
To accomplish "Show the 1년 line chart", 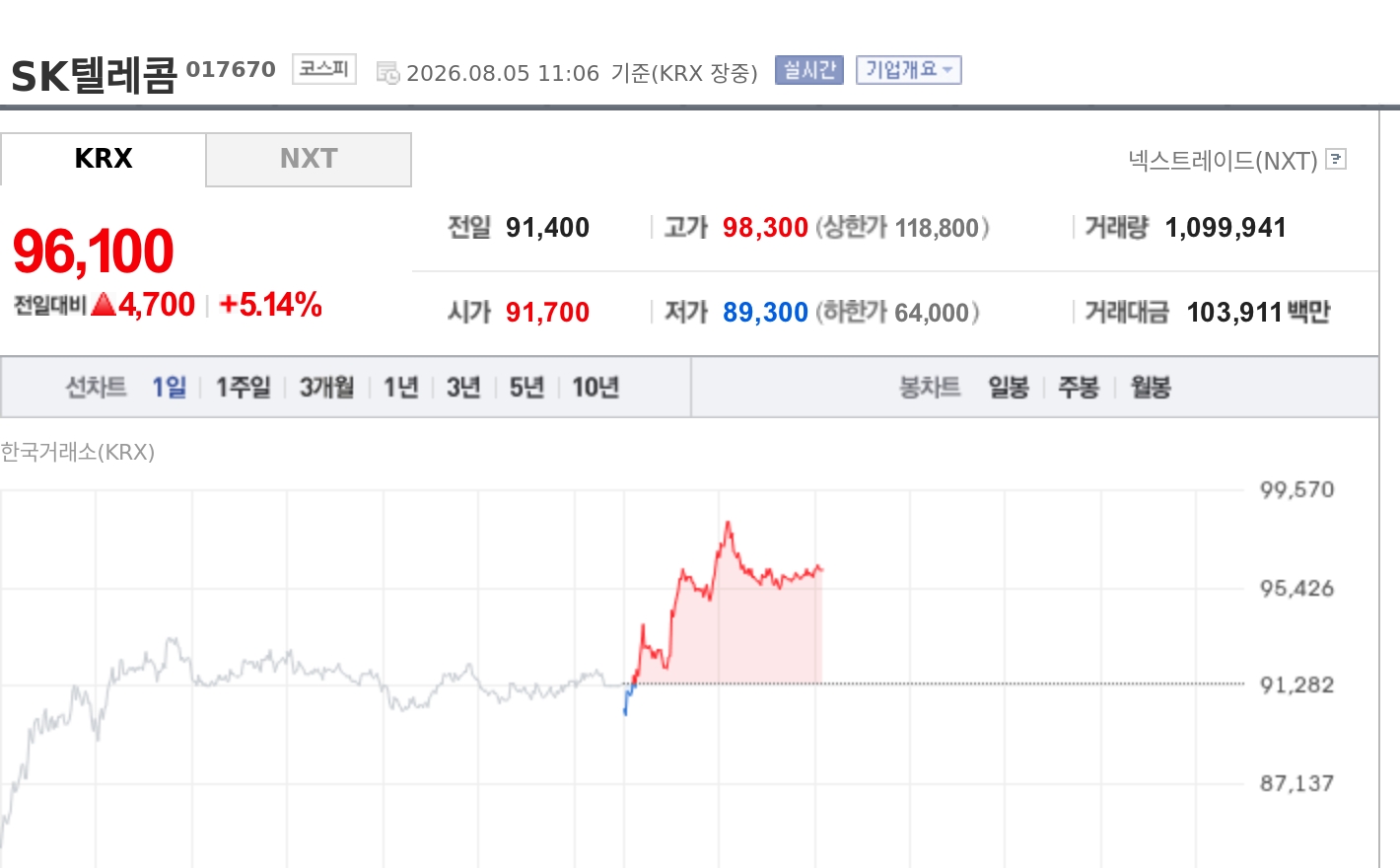I will click(400, 387).
